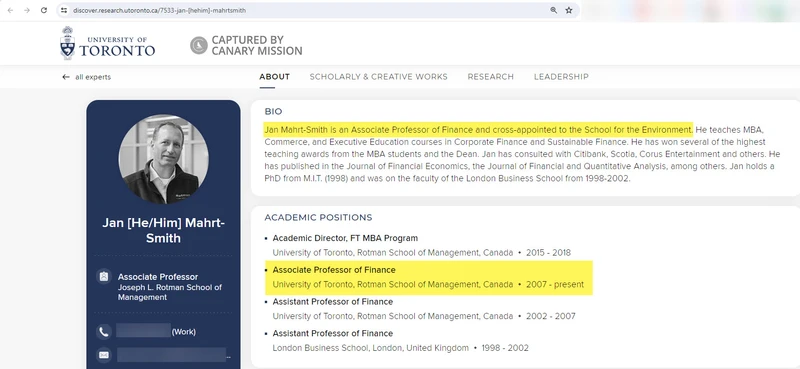This screenshot has height=369, width=800.
Task: Go back to all experts link
Action: pyautogui.click(x=93, y=77)
